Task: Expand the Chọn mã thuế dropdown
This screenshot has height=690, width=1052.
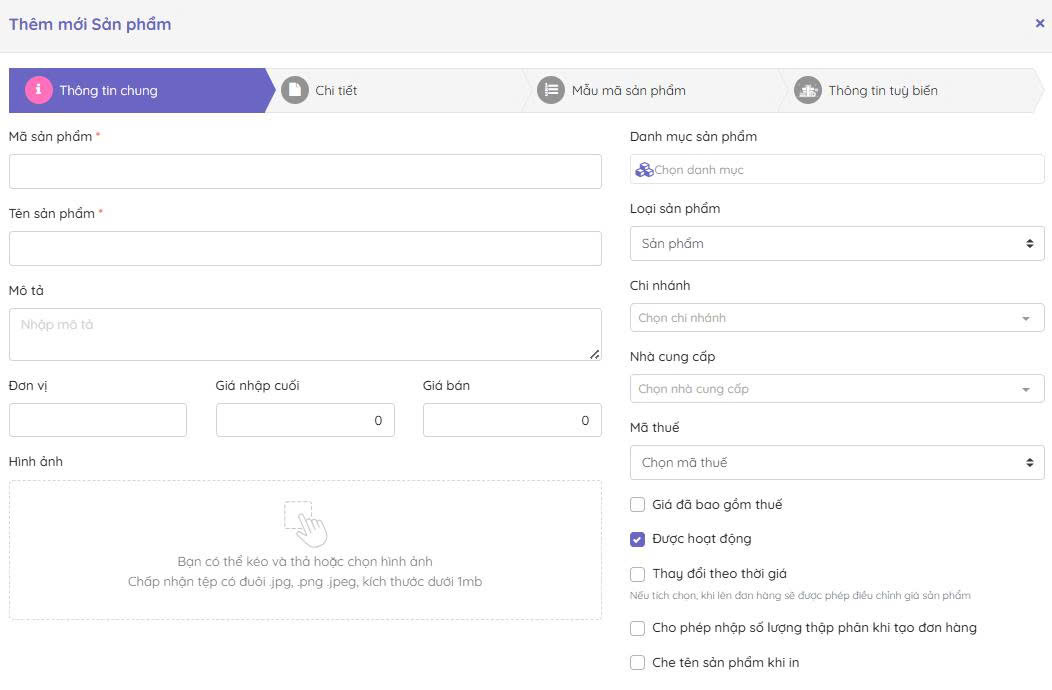Action: (x=836, y=463)
